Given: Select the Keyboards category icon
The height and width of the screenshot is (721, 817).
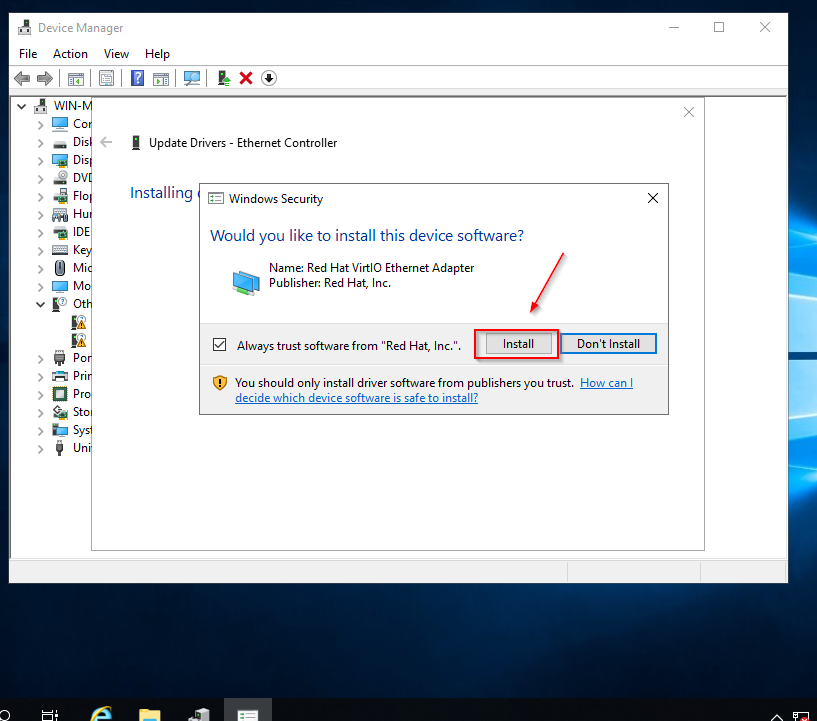Looking at the screenshot, I should click(60, 250).
